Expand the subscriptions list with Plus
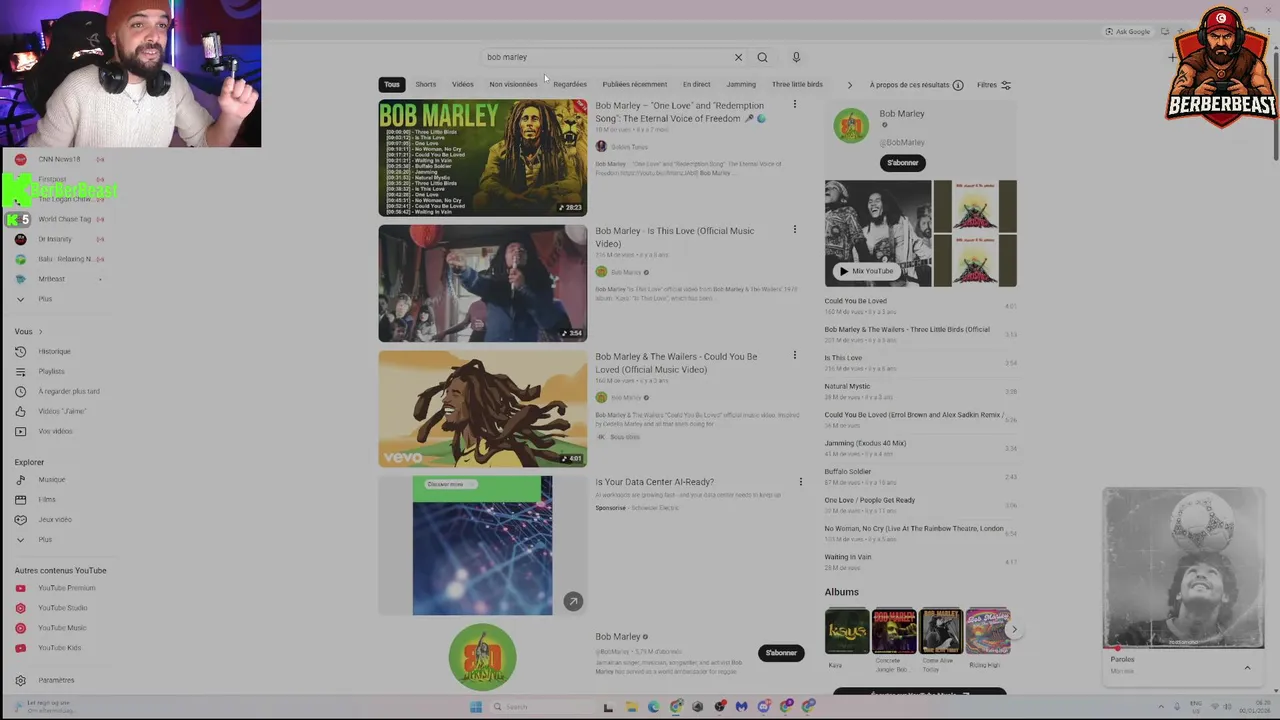Viewport: 1280px width, 720px height. click(45, 299)
